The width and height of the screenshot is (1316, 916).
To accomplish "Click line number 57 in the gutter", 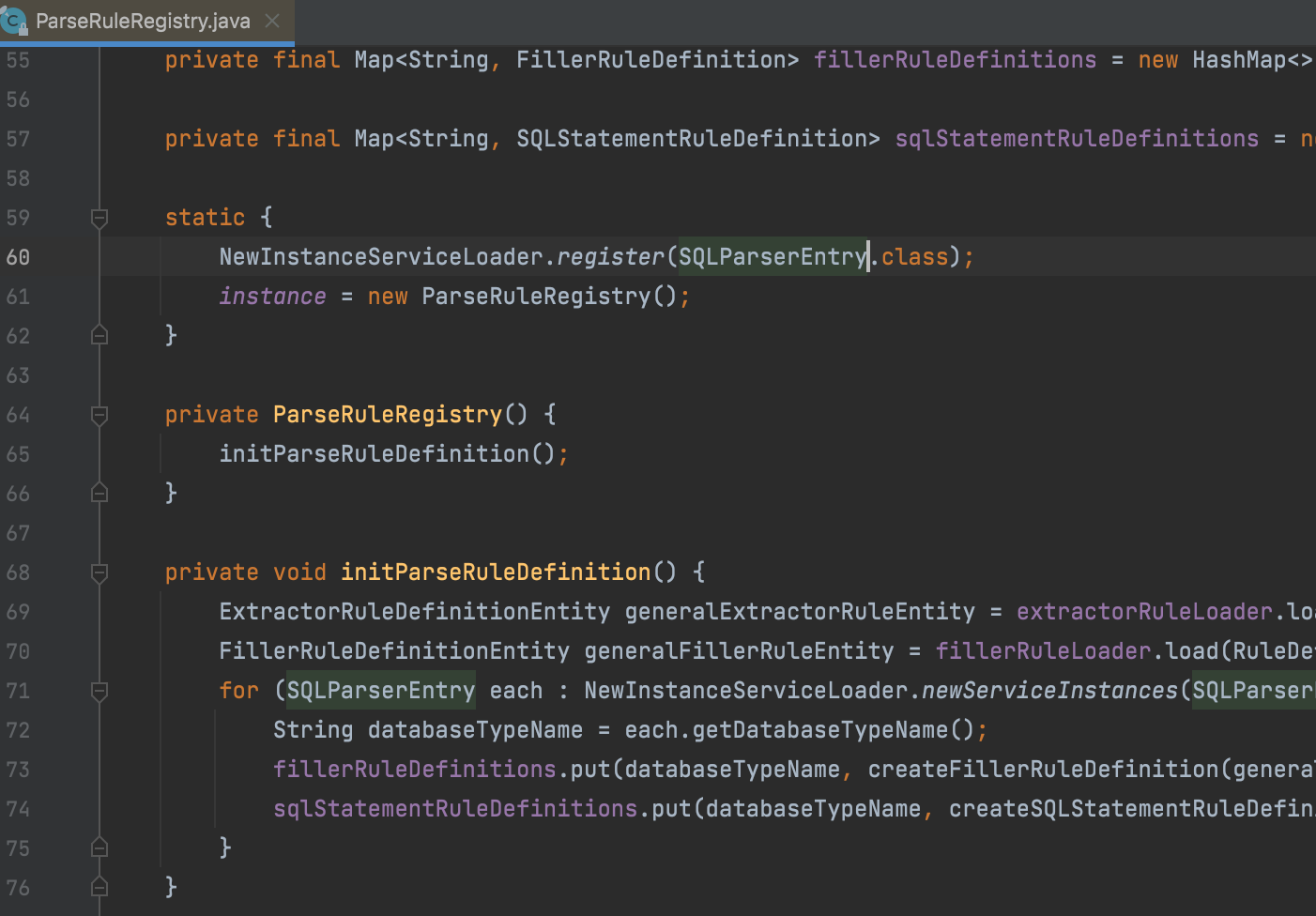I will click(18, 139).
